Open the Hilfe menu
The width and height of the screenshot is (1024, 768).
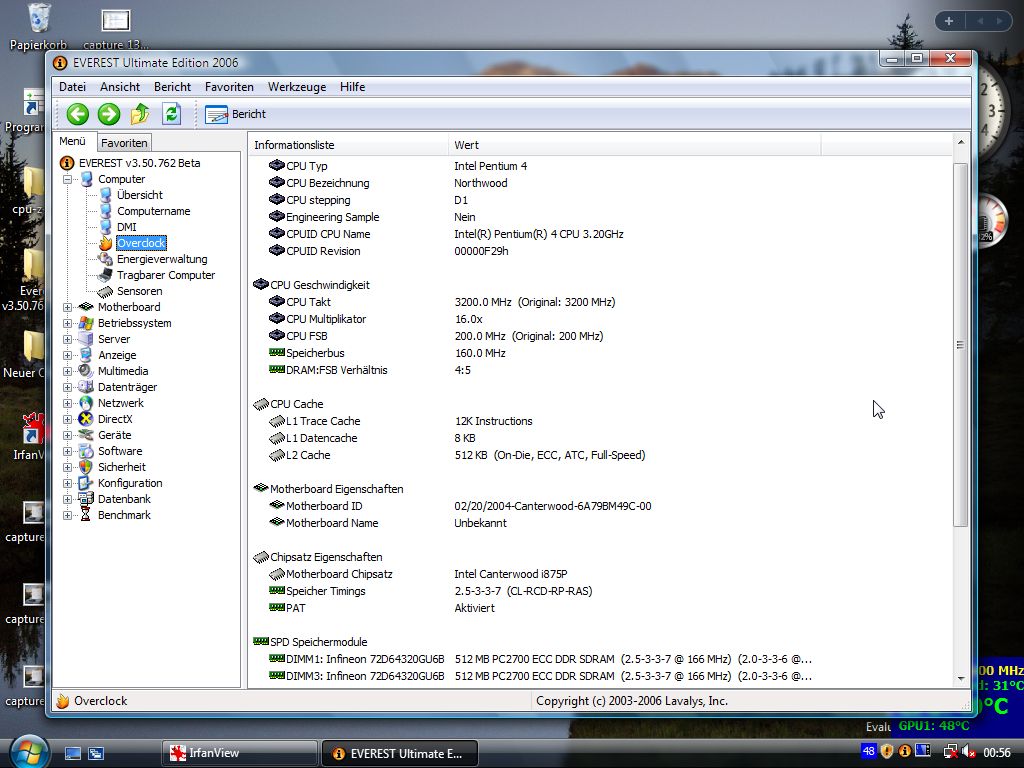(x=352, y=87)
